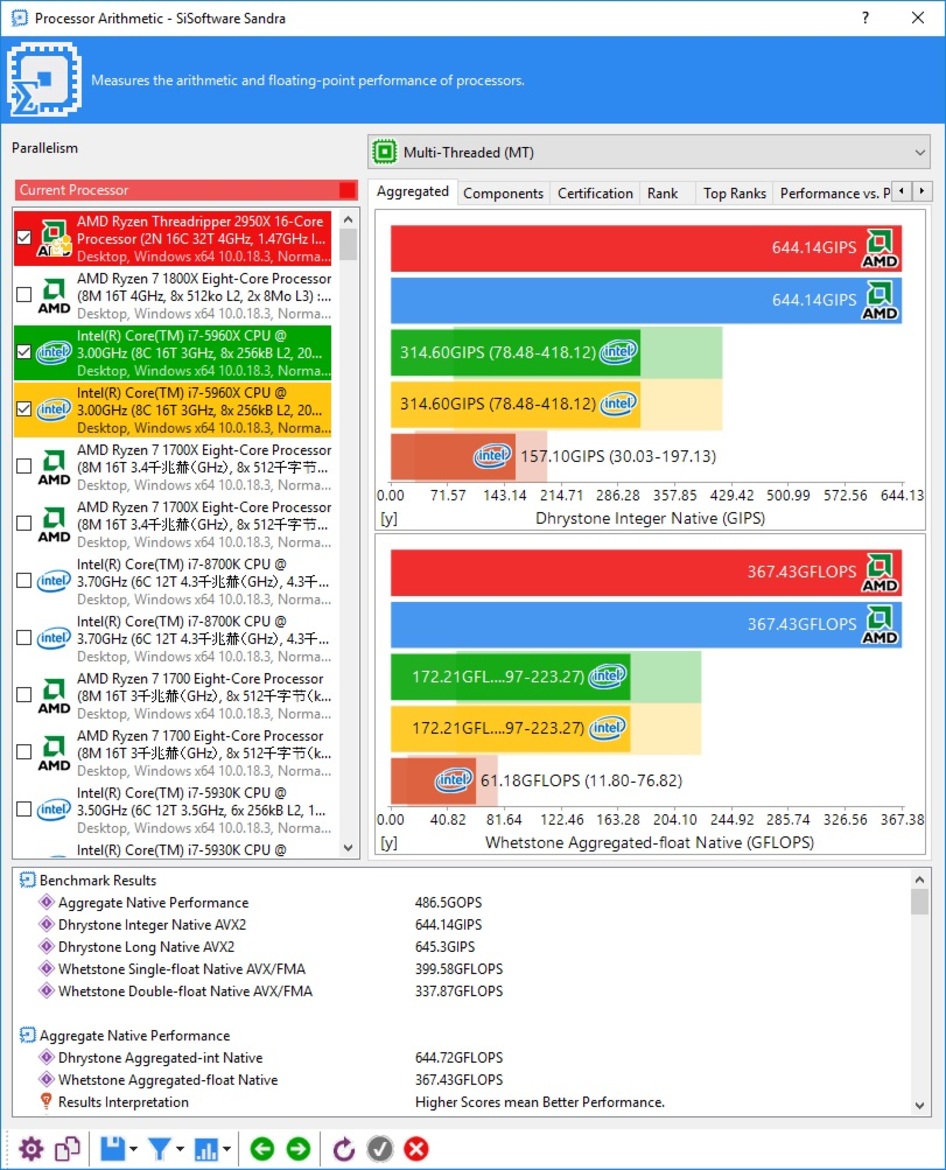Click the Results Interpretation lightbulb icon
The height and width of the screenshot is (1170, 946).
pos(46,1101)
